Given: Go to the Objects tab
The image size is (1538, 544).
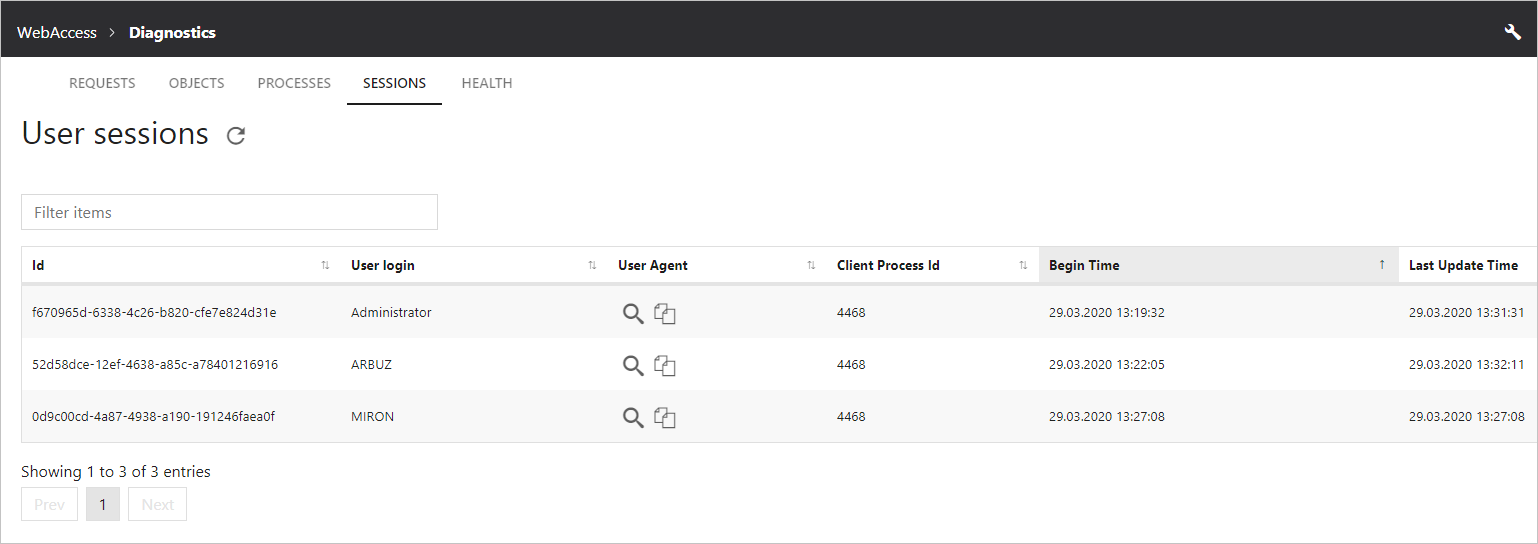Looking at the screenshot, I should tap(196, 83).
